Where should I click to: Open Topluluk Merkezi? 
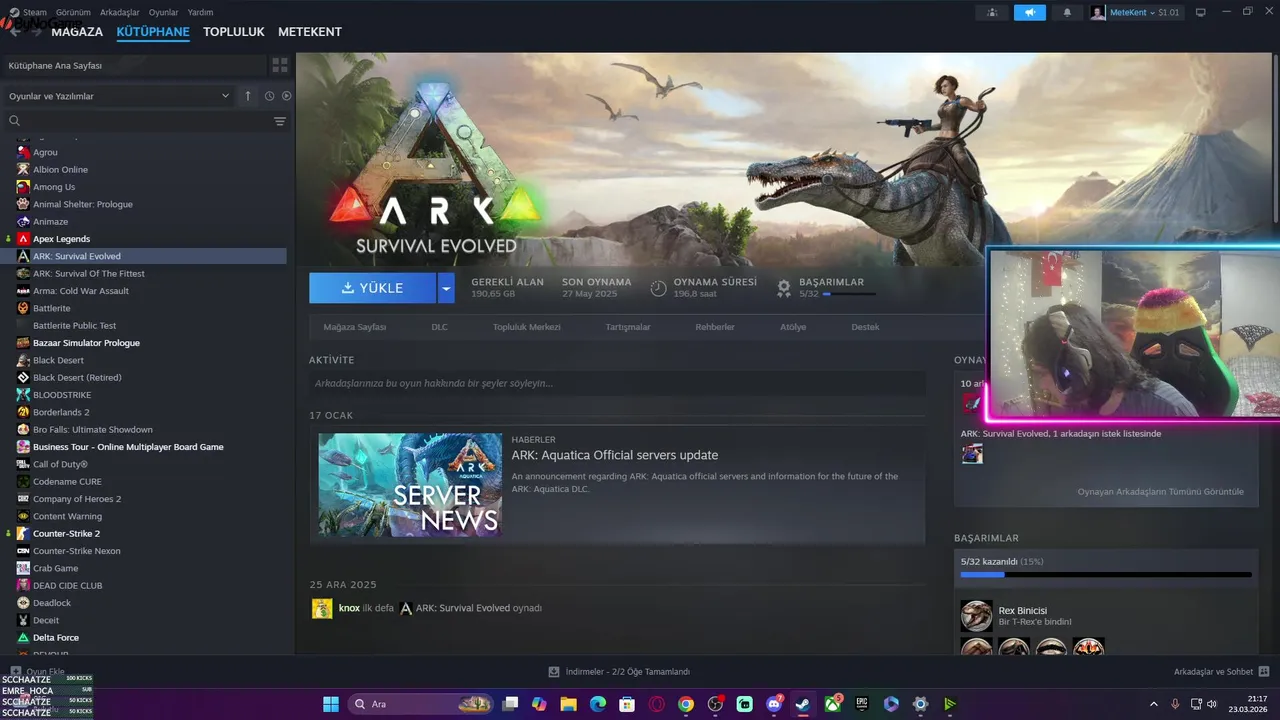[526, 327]
